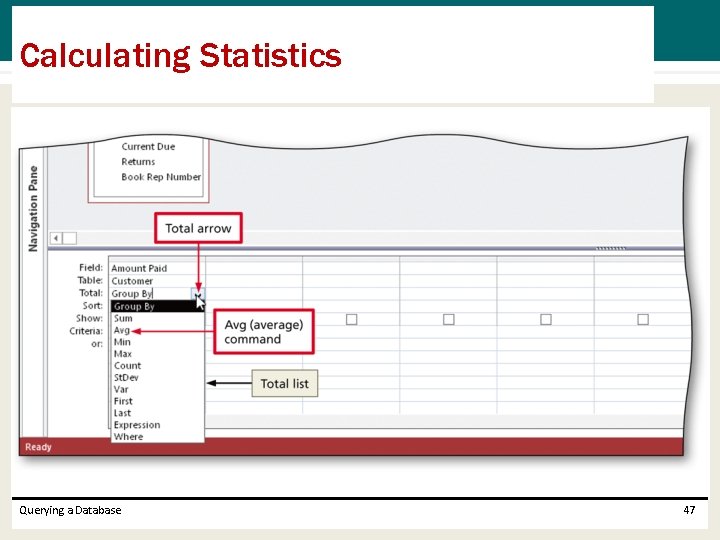Click the Ready status bar text

[x=38, y=447]
